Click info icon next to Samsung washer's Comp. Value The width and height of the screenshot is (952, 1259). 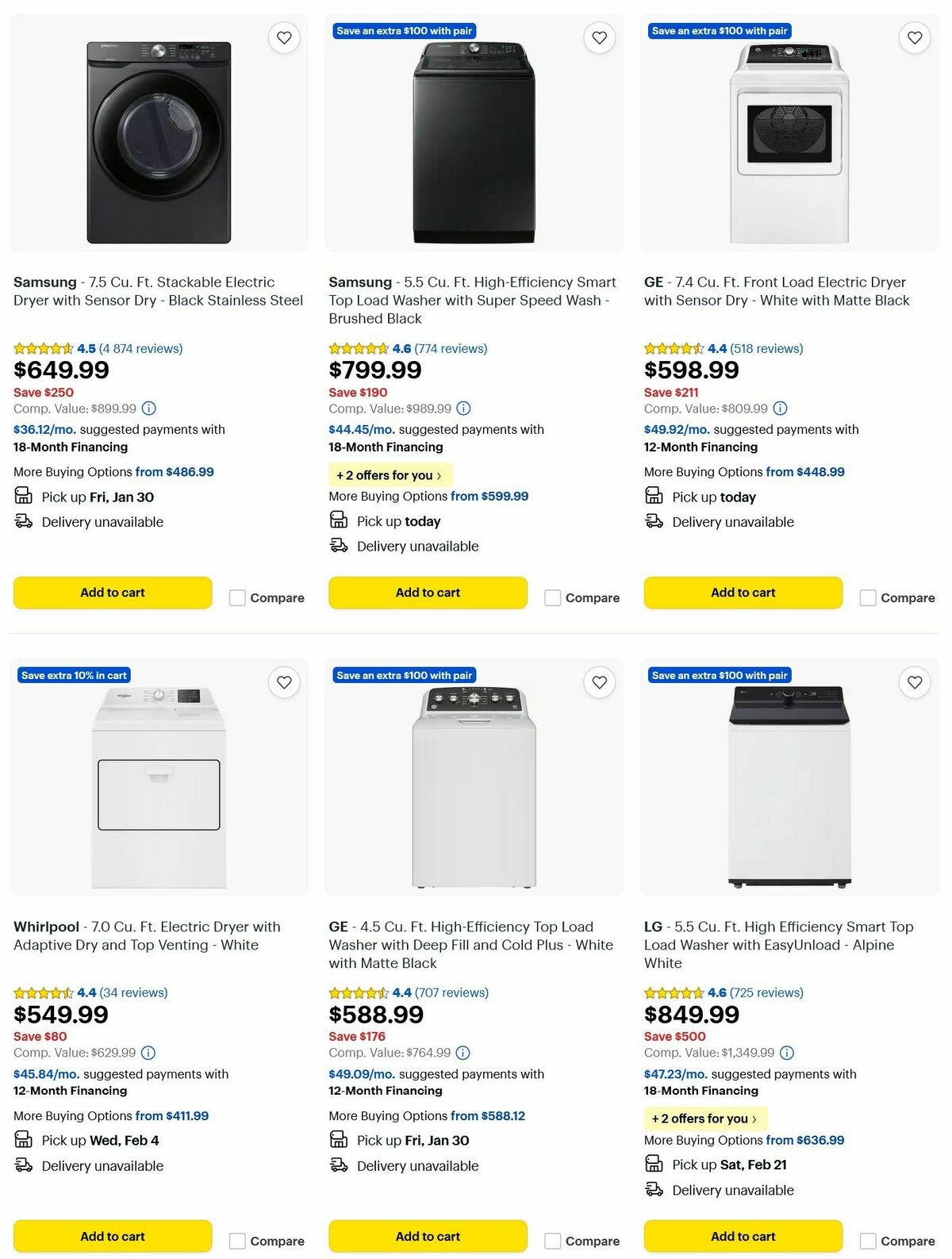click(463, 409)
